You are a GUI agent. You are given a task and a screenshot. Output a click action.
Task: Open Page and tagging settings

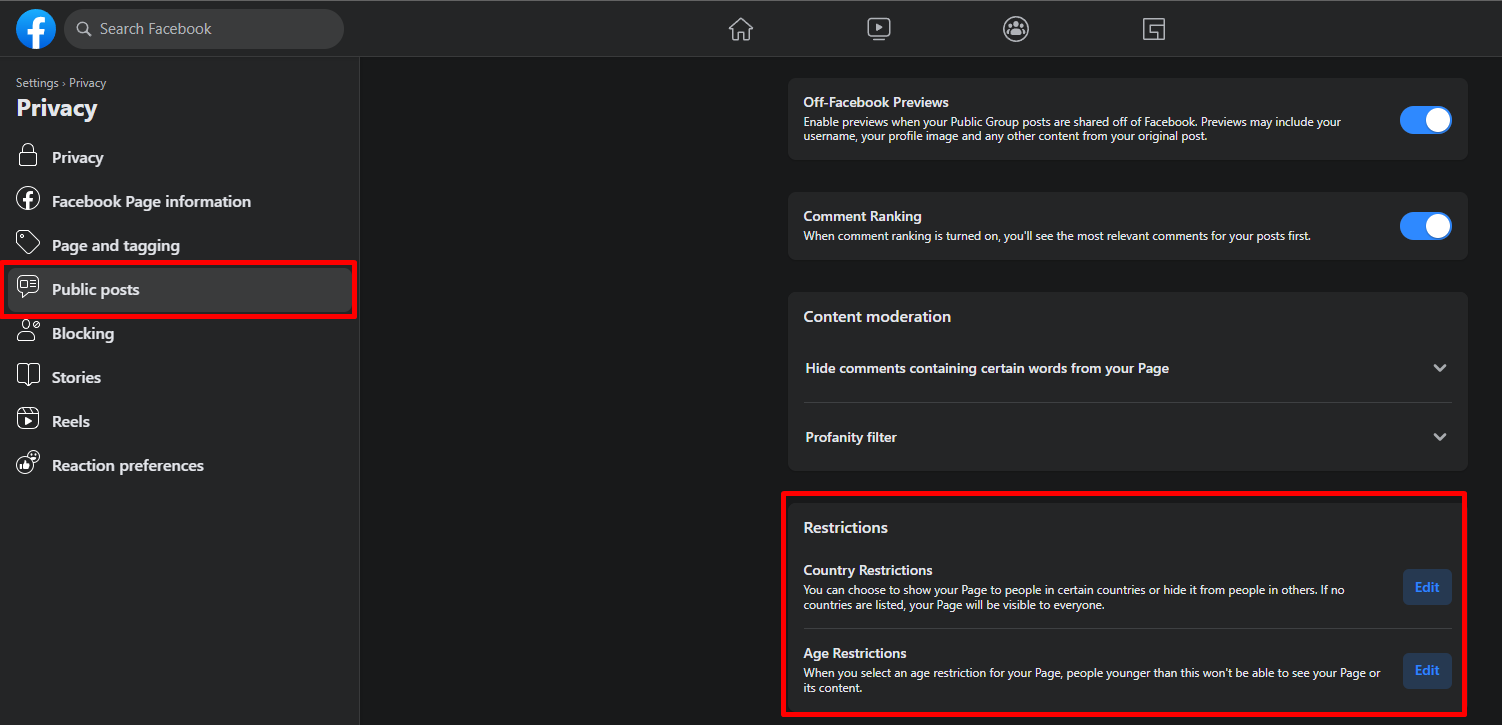(180, 245)
